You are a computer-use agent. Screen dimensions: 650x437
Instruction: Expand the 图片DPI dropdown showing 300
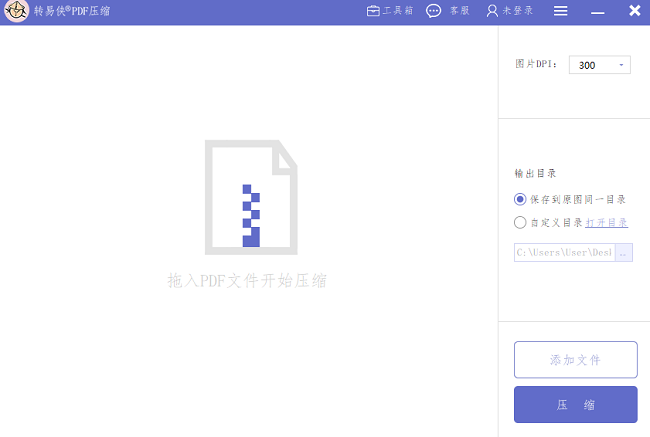tap(599, 65)
